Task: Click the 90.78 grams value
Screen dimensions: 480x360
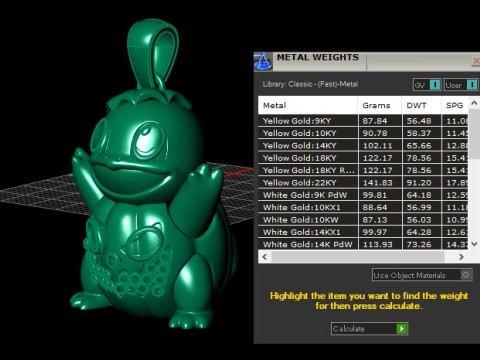Action: (375, 133)
